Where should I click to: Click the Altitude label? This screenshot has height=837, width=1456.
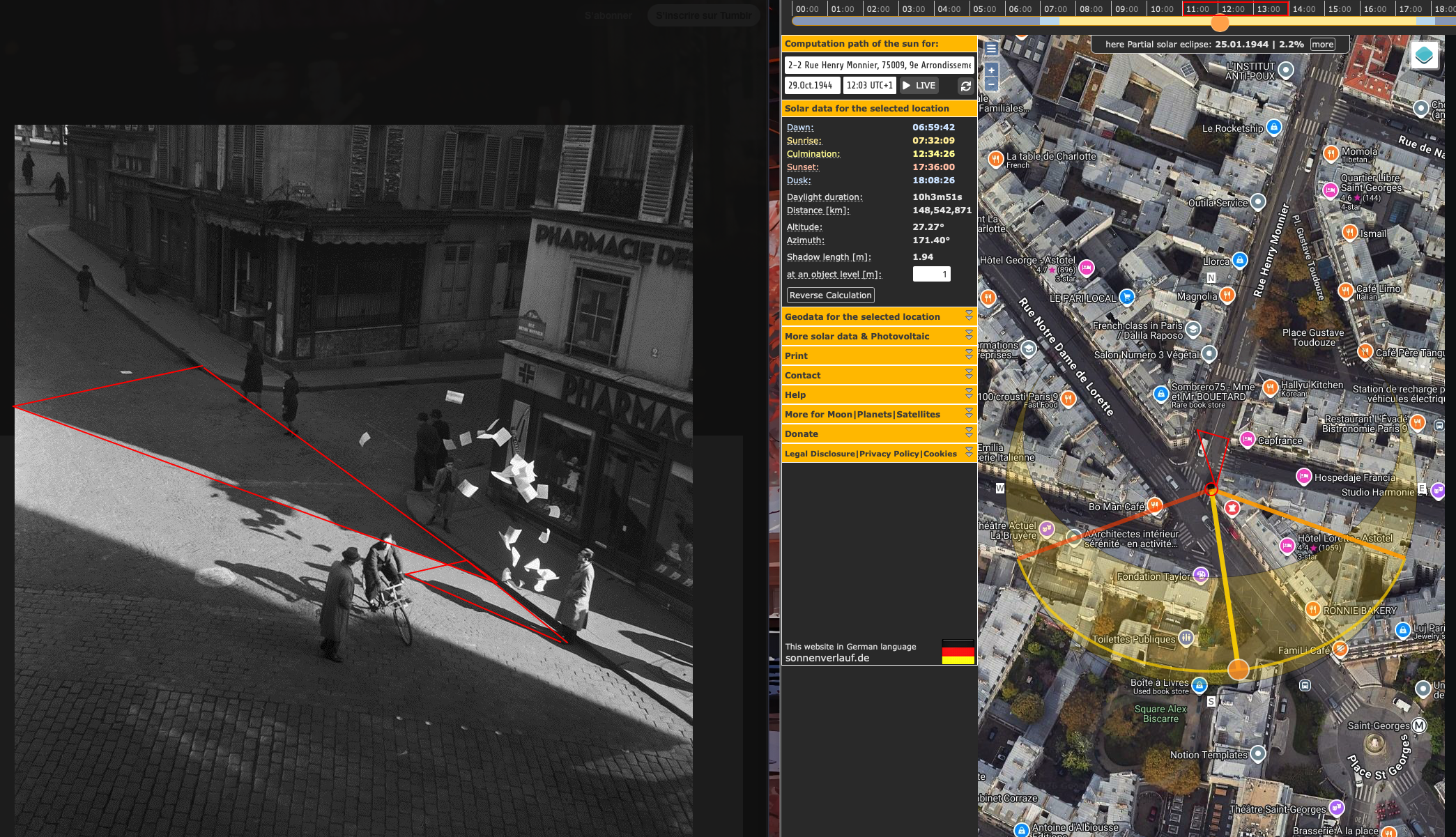click(x=804, y=227)
